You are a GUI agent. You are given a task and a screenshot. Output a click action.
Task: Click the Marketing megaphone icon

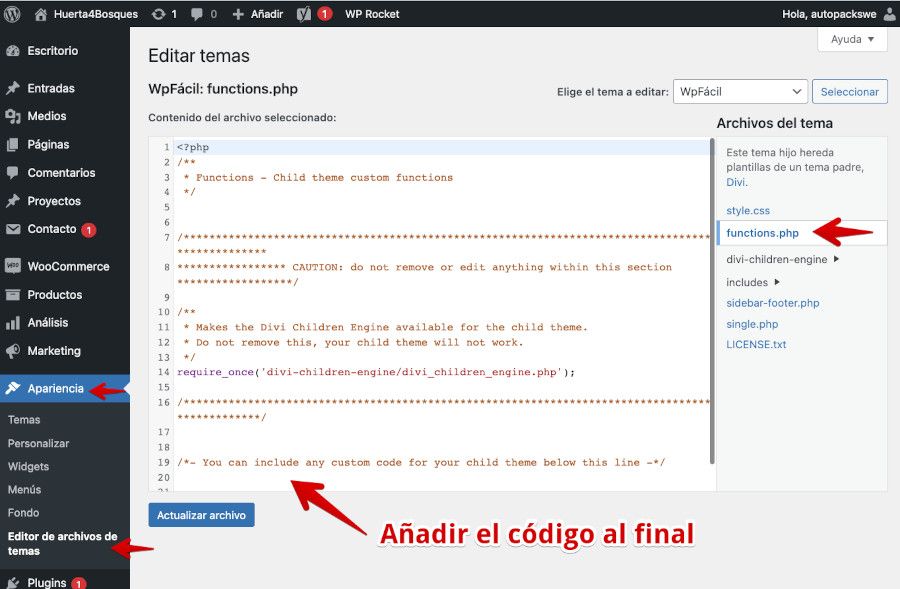point(13,351)
